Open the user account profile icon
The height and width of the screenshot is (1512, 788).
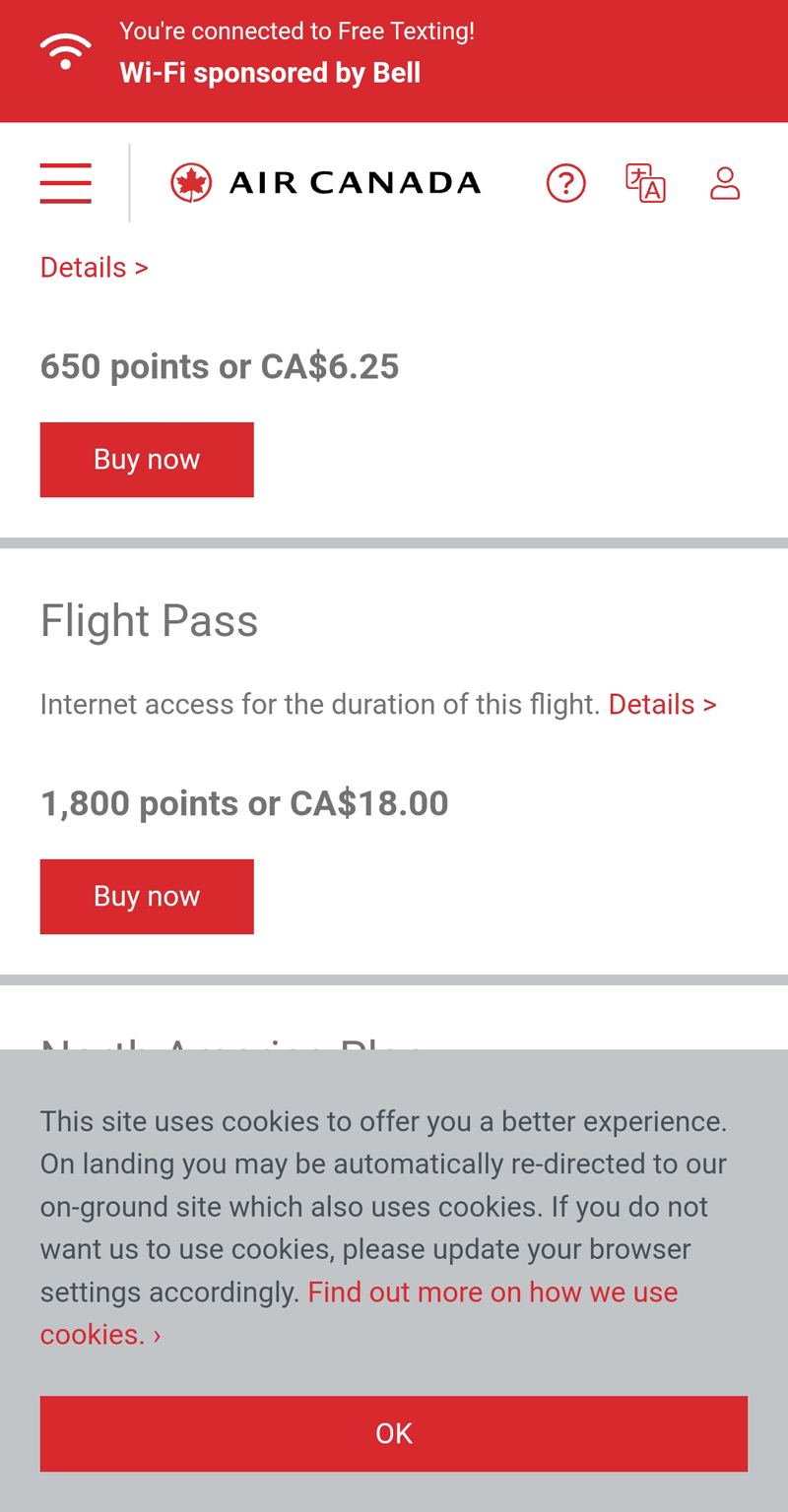pos(725,183)
